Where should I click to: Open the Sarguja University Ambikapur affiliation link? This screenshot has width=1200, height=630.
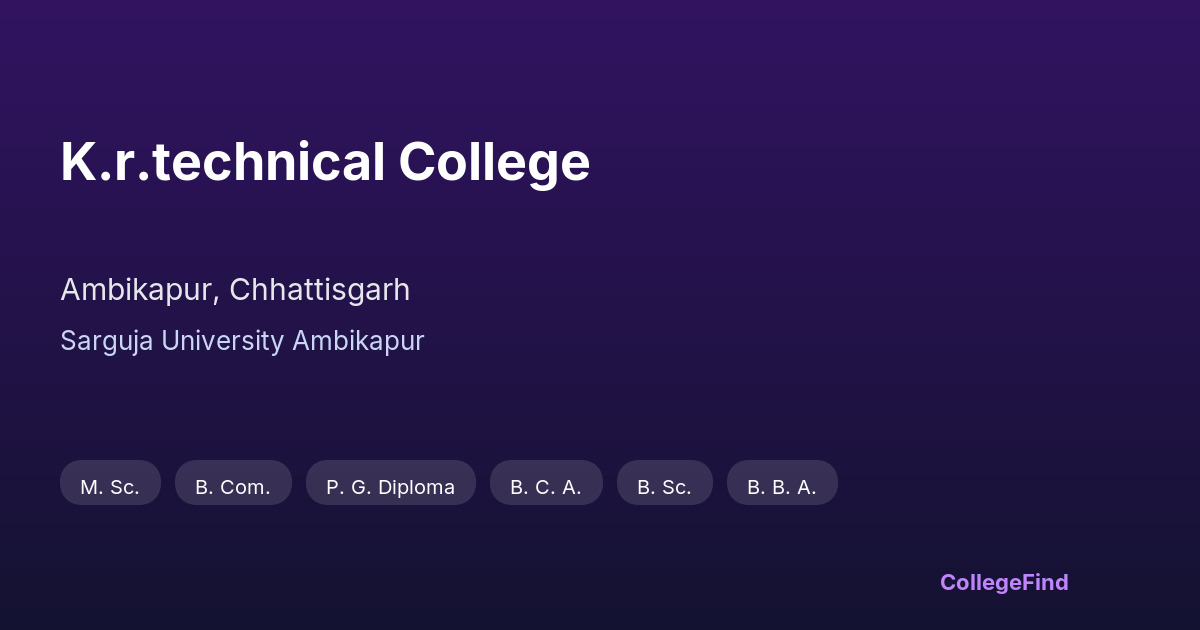[242, 341]
